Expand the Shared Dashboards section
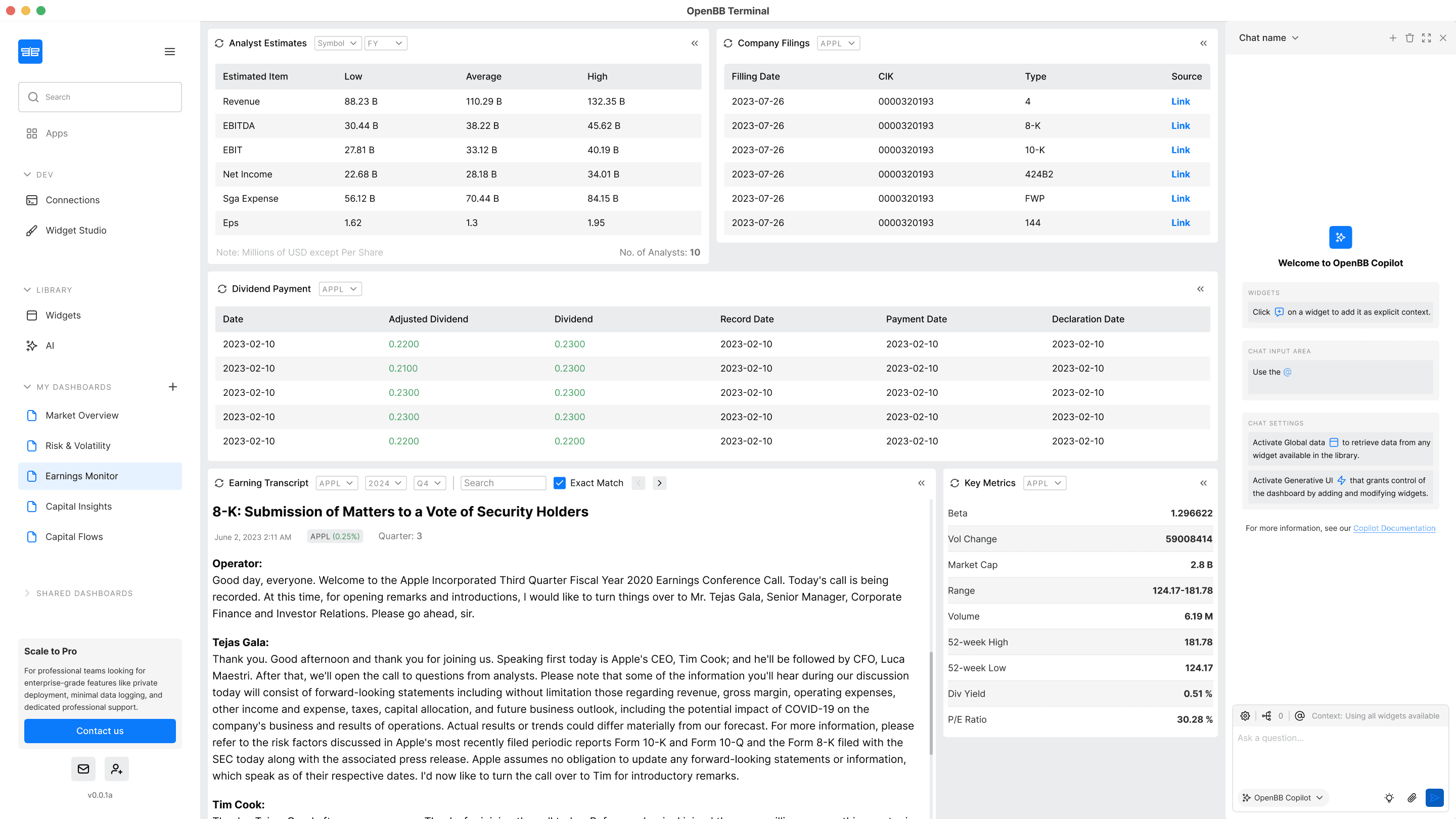The image size is (1456, 819). tap(27, 593)
